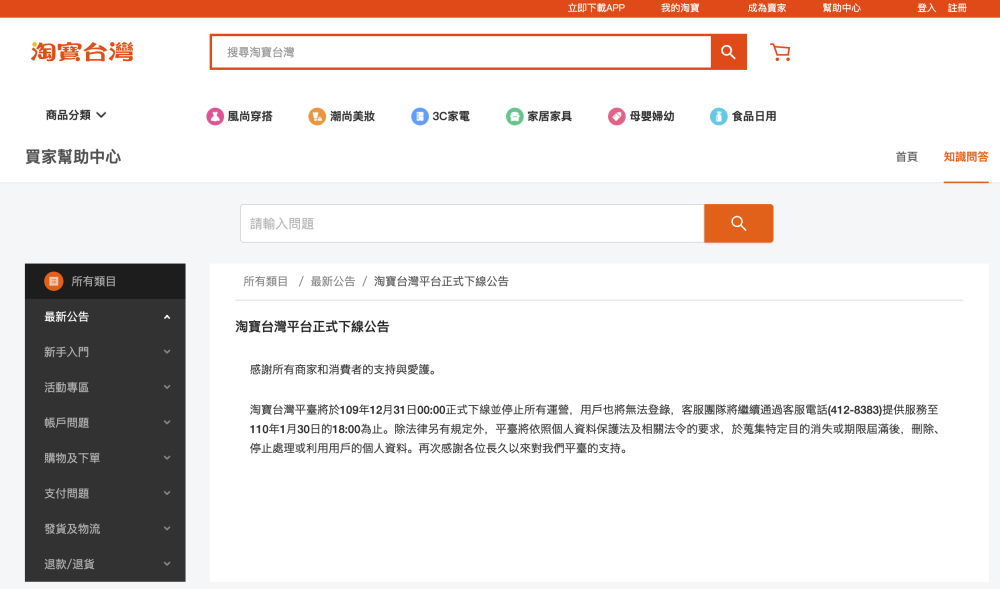The height and width of the screenshot is (589, 1000).
Task: Click the 潮尚美妝 category text
Action: [352, 116]
